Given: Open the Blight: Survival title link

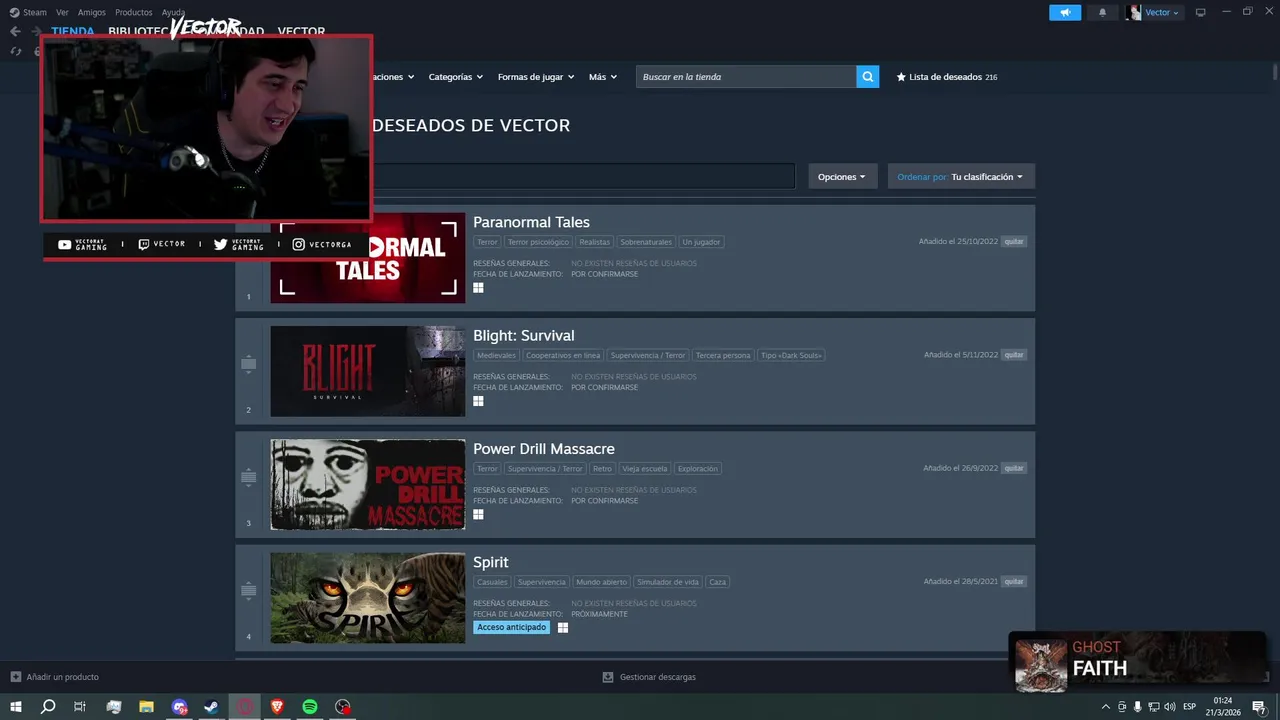Looking at the screenshot, I should [524, 335].
